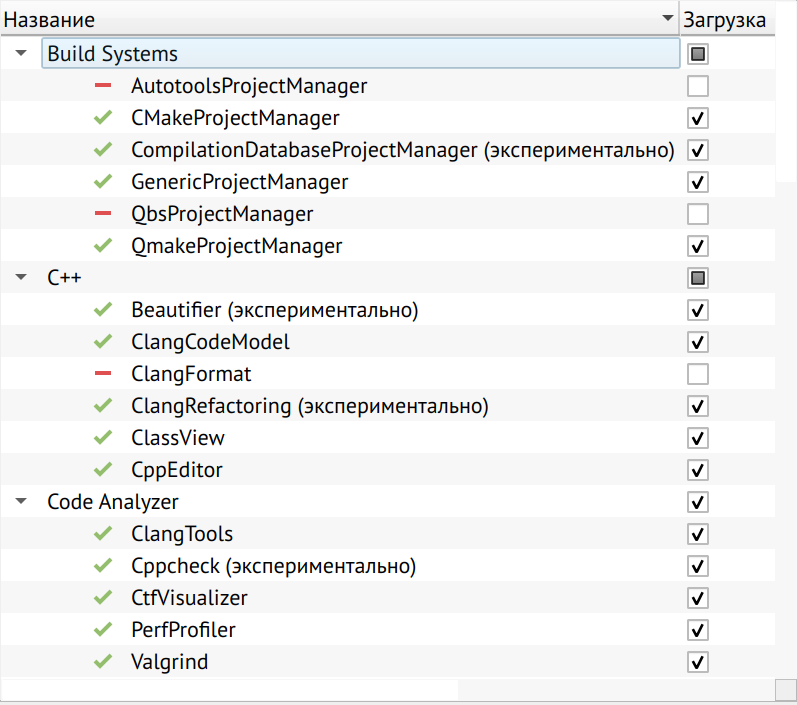
Task: Uncheck the PerfProfiler load checkbox
Action: click(x=698, y=630)
